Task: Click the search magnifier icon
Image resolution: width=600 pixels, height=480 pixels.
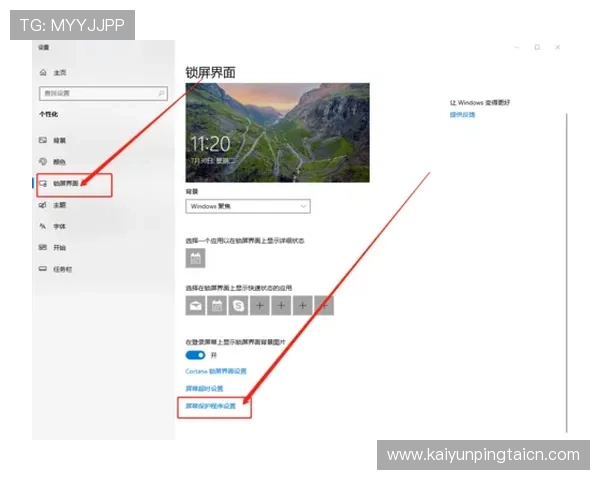Action: (161, 93)
